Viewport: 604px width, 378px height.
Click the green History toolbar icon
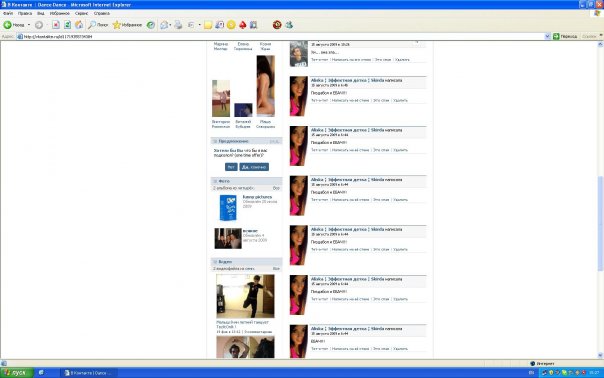pos(151,25)
